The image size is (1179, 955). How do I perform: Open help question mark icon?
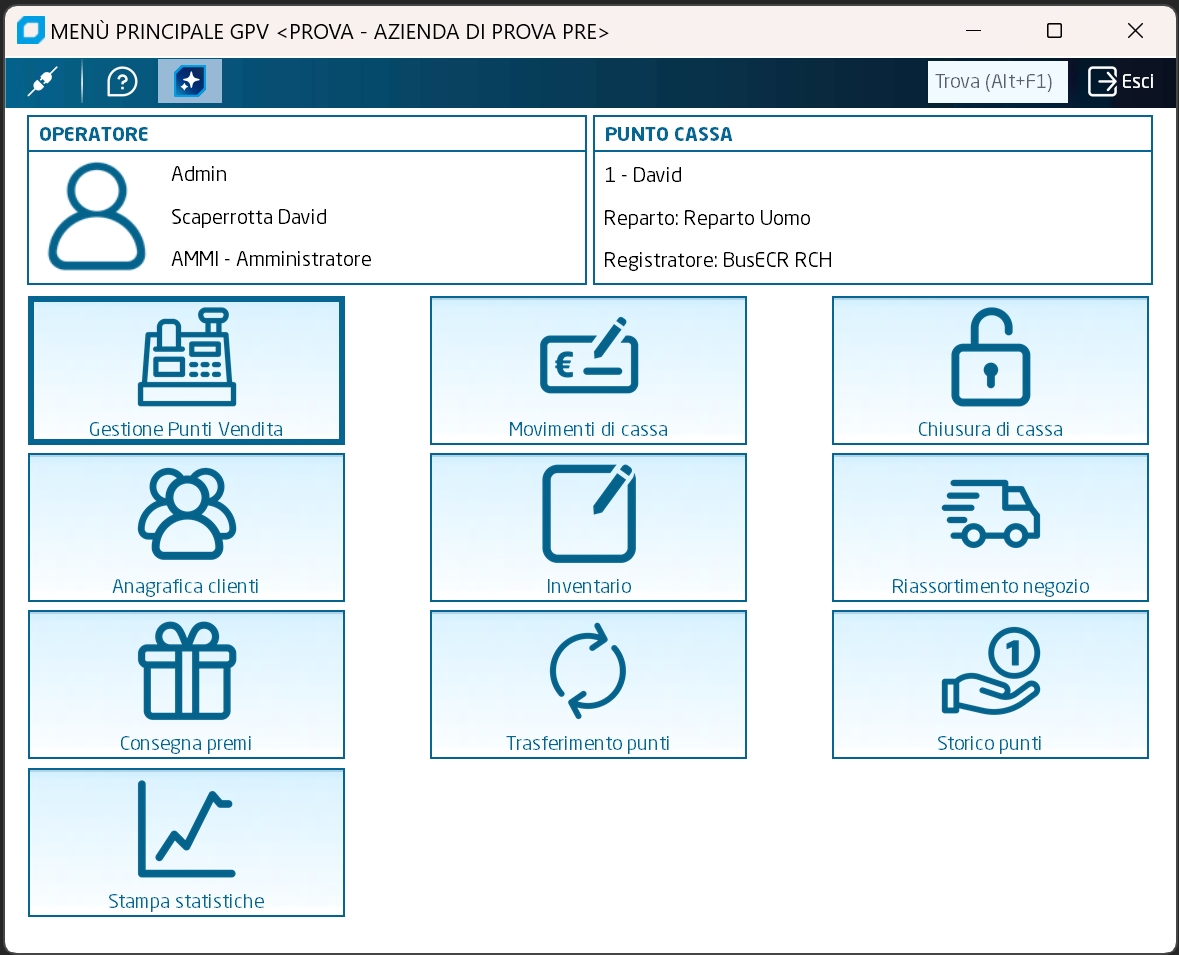122,82
